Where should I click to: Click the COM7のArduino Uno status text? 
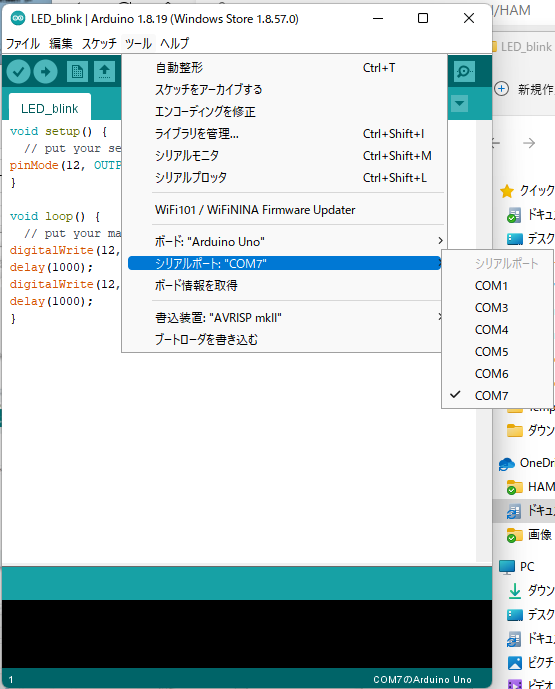pos(422,679)
